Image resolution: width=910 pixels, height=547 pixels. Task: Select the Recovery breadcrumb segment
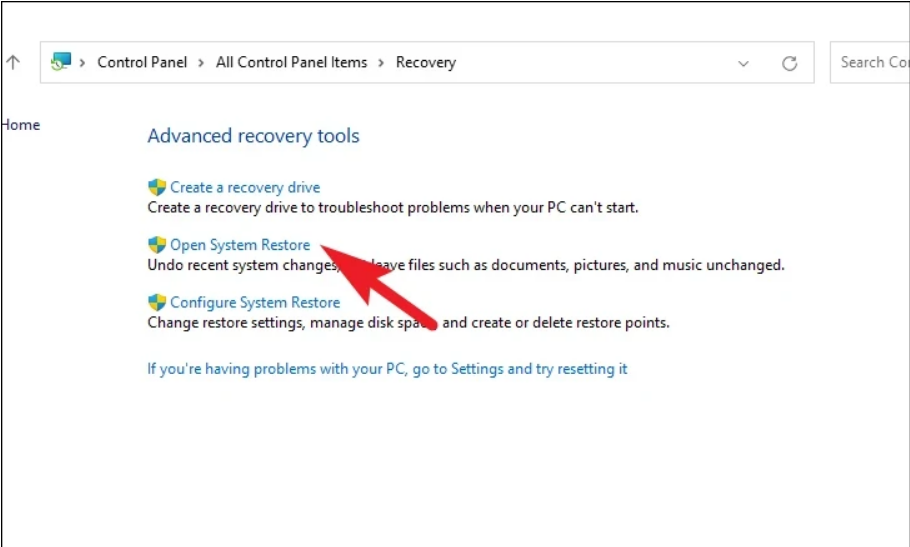[425, 62]
